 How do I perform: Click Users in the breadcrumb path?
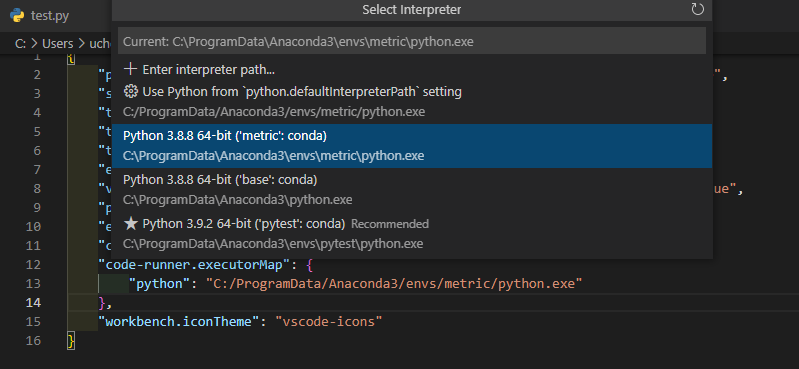[x=58, y=44]
